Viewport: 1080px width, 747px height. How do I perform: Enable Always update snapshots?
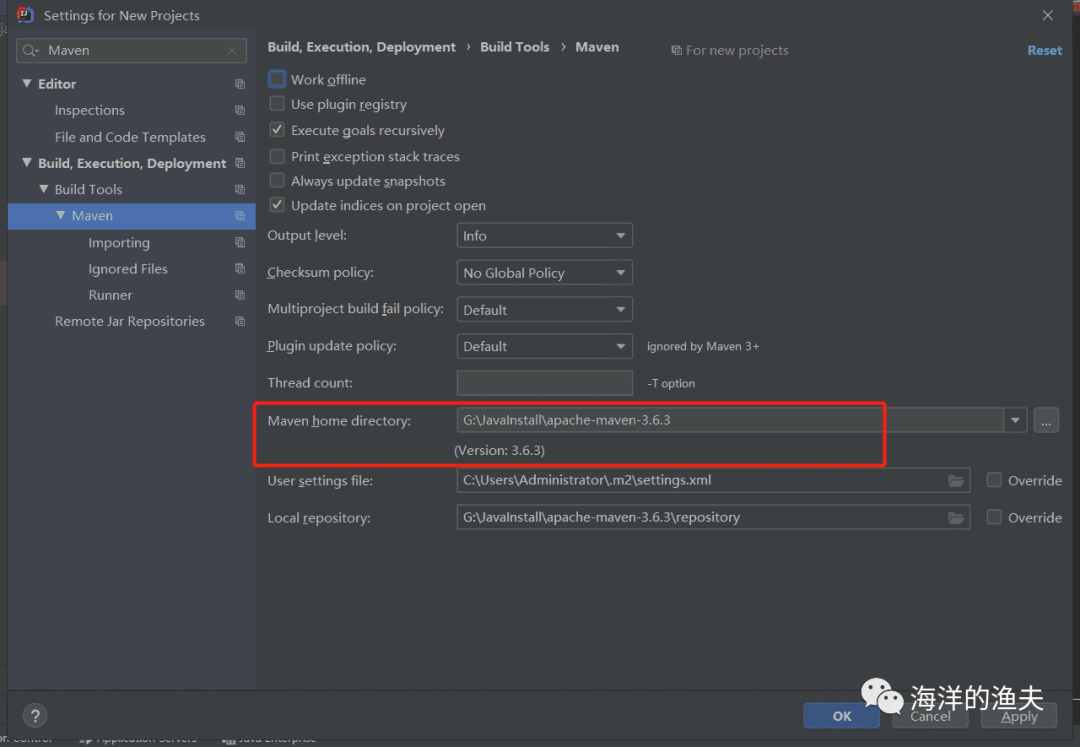277,180
